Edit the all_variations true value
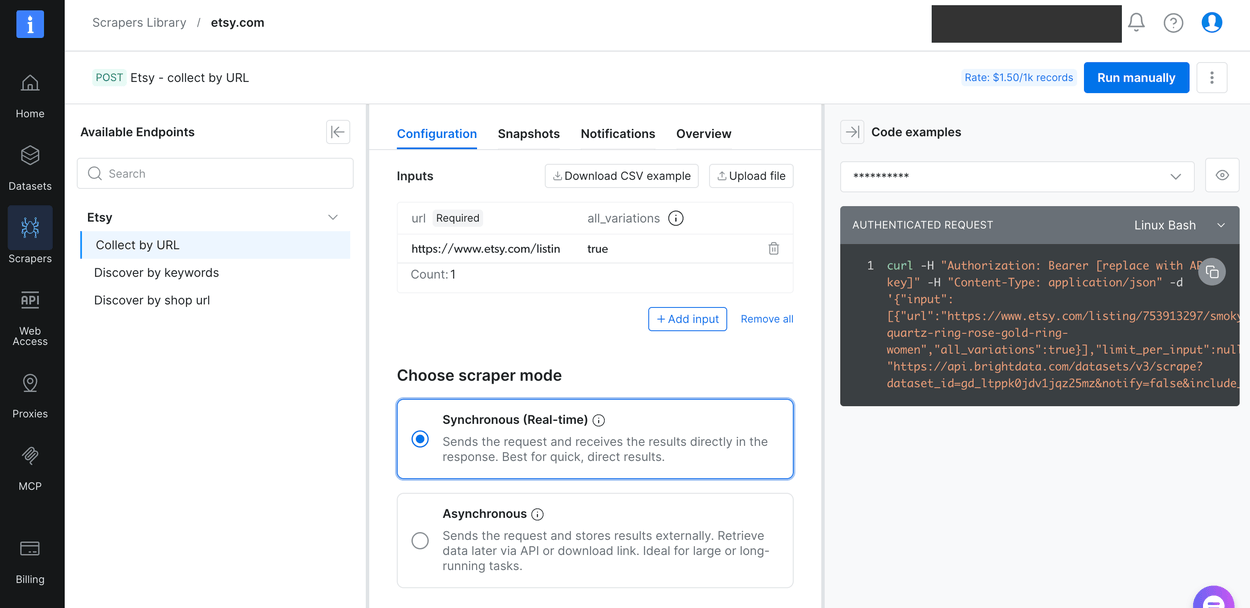This screenshot has height=608, width=1250. pyautogui.click(x=597, y=249)
